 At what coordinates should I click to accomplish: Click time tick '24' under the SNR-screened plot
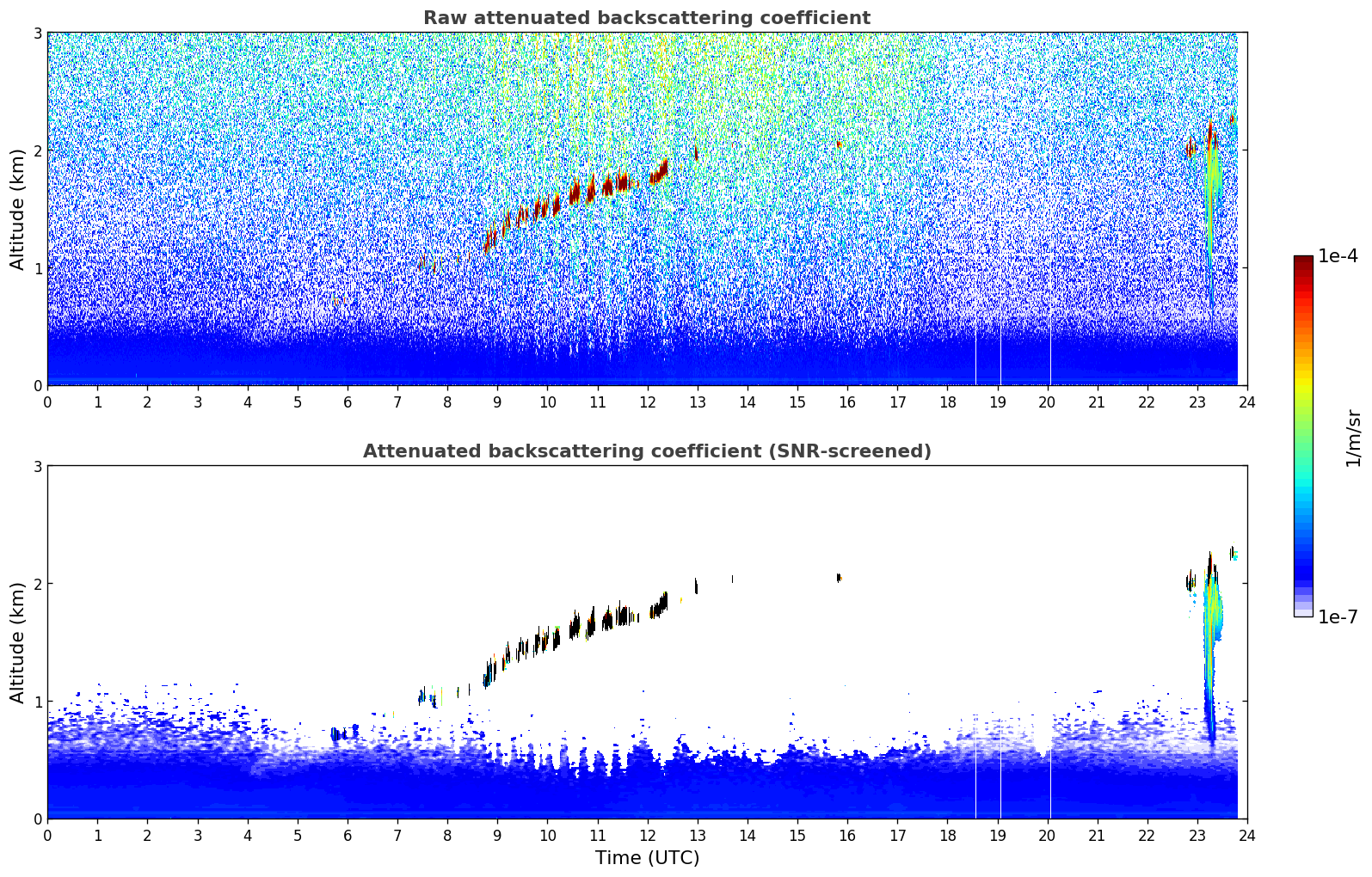coord(1246,835)
